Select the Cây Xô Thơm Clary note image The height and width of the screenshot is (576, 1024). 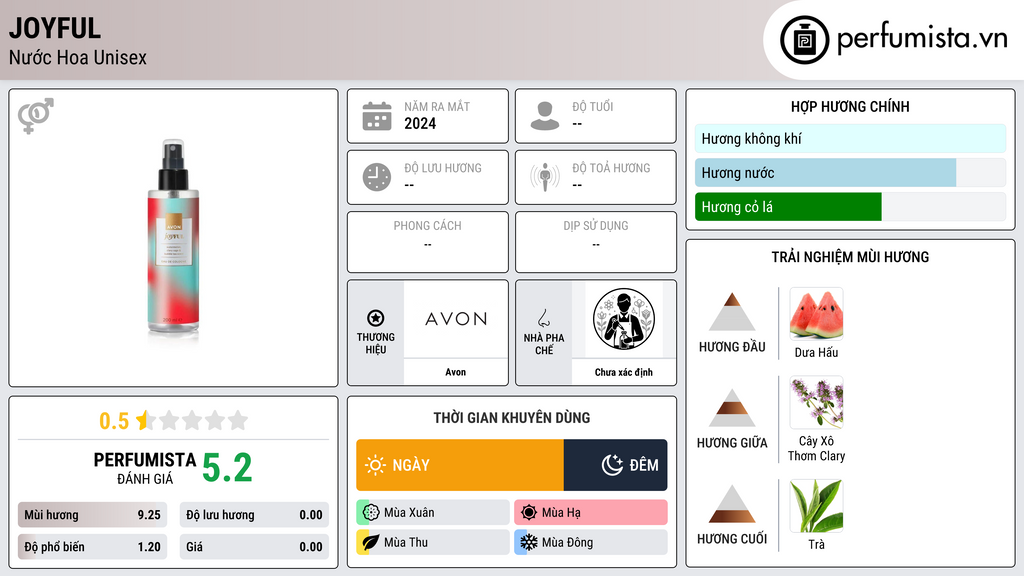point(816,402)
